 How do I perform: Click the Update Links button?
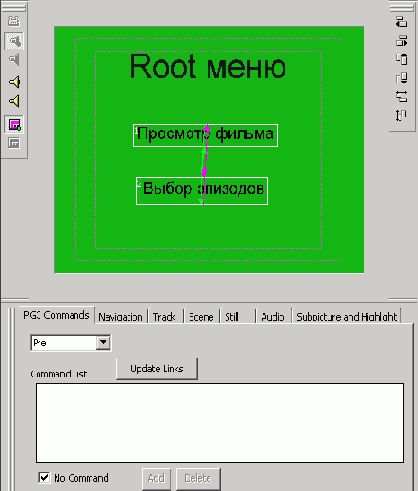click(157, 369)
